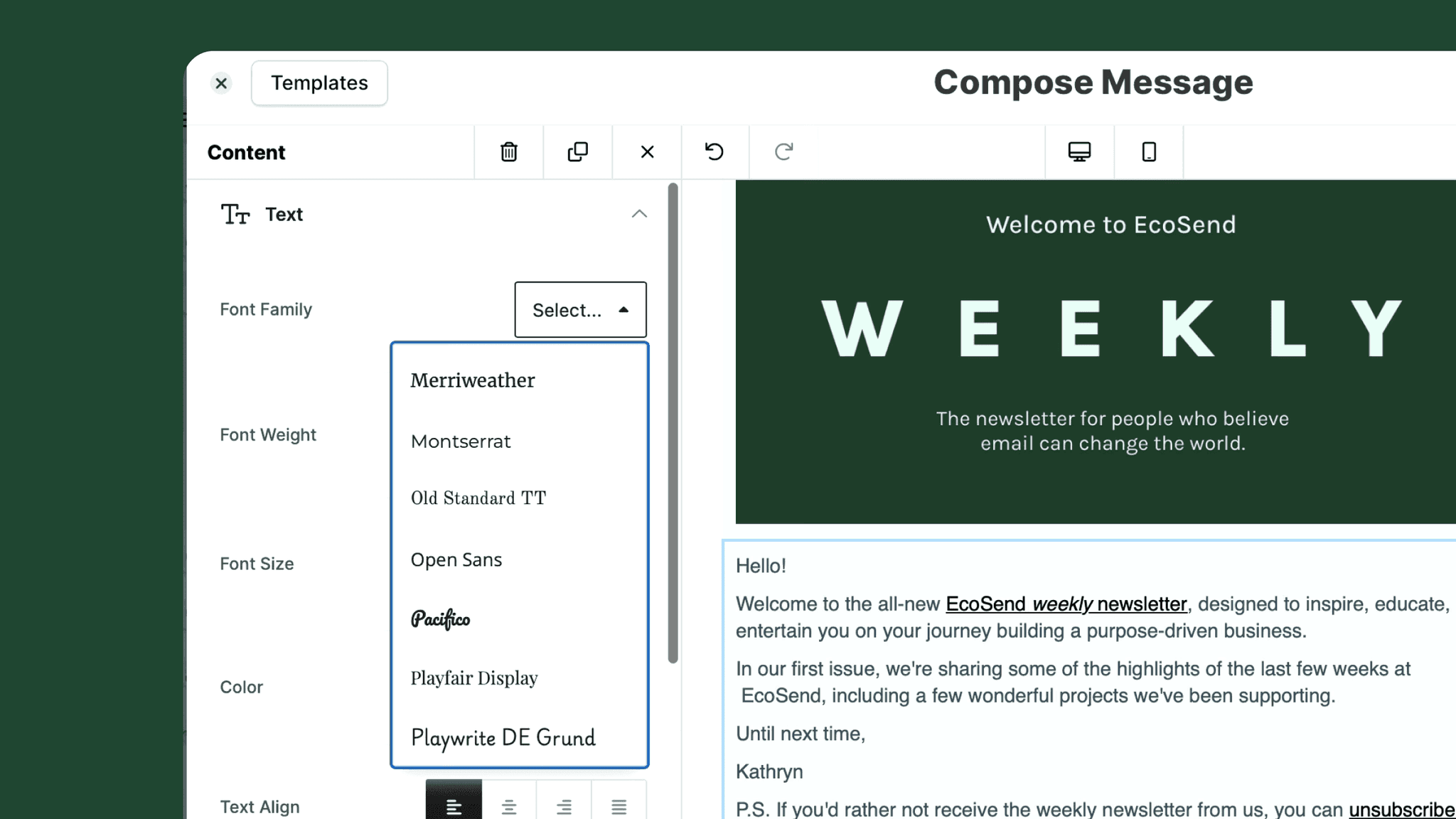Select the Welcome to EcoSend heading

click(1111, 225)
